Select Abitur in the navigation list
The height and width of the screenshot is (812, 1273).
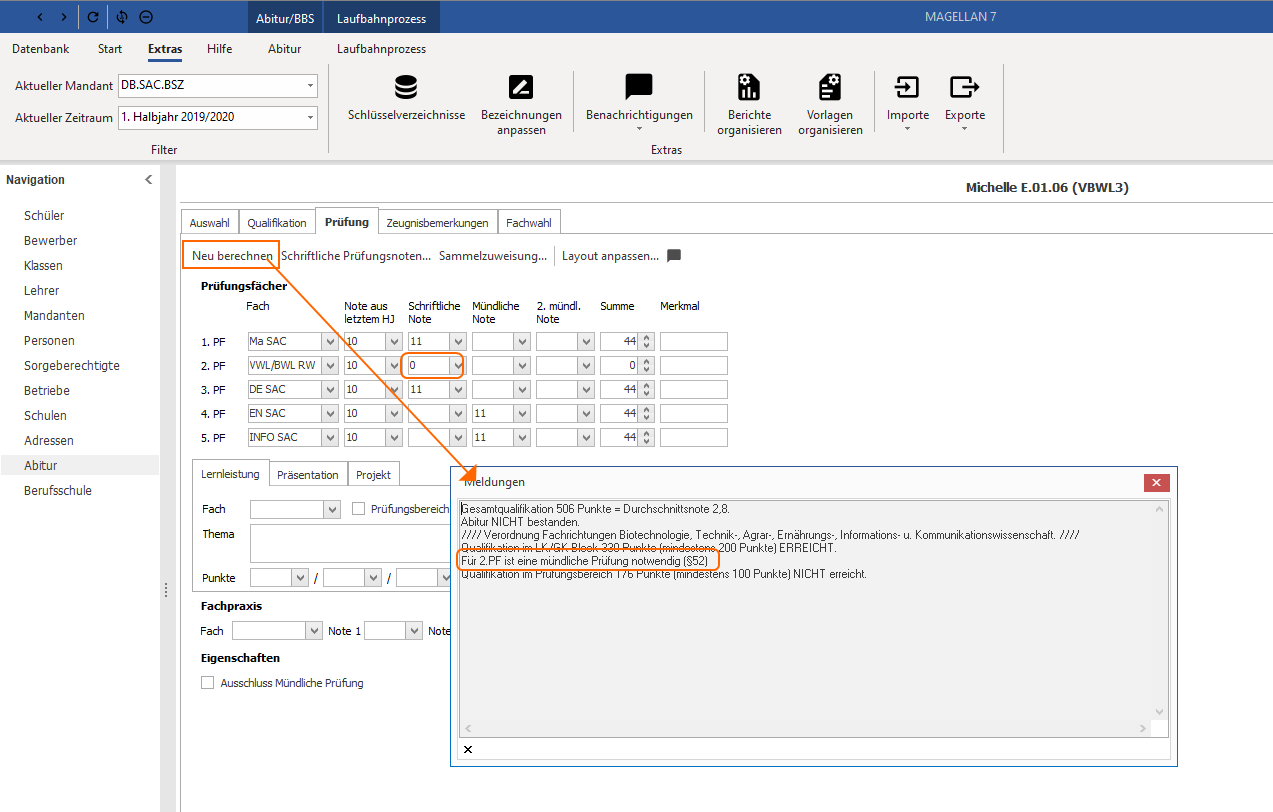point(41,465)
